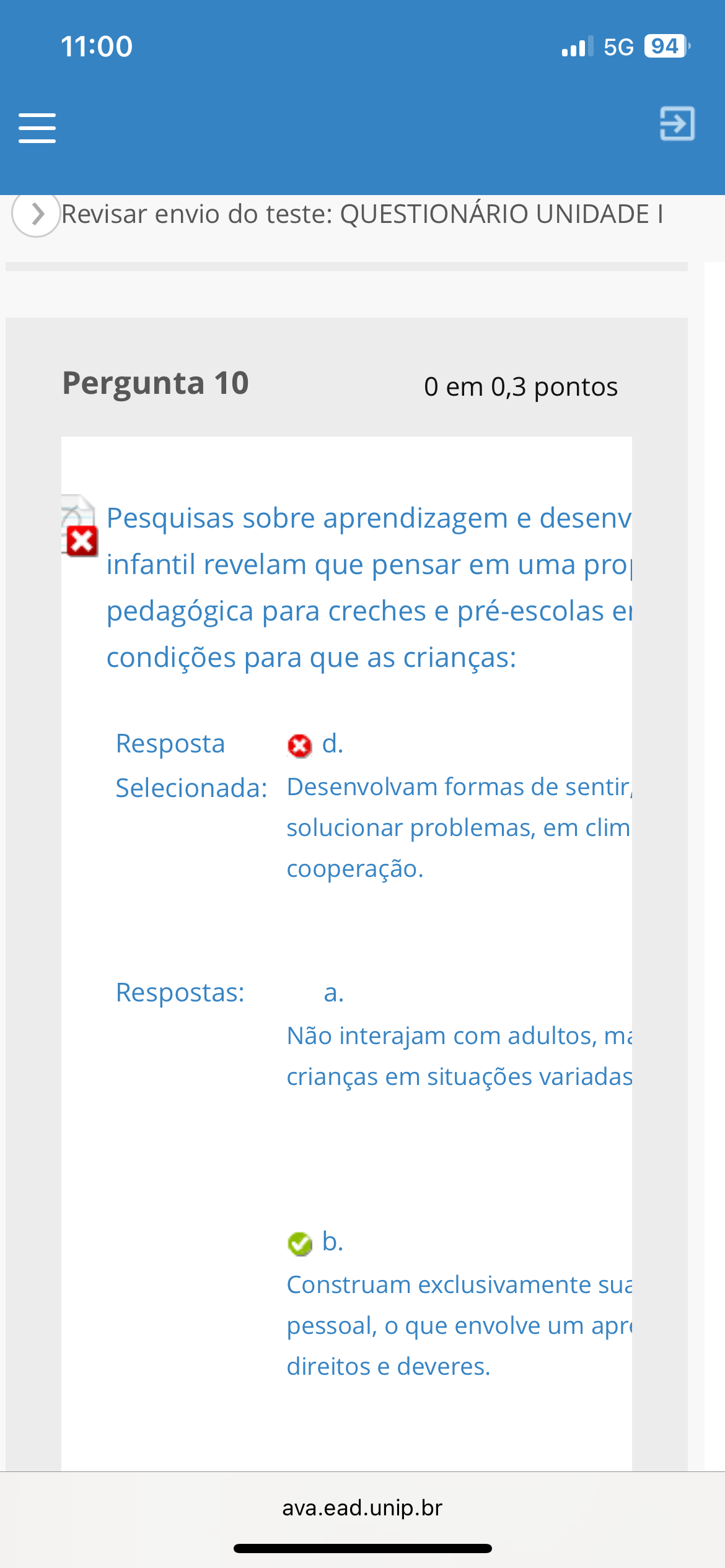
Task: Tap the 'Respostas:' label
Action: click(x=180, y=993)
